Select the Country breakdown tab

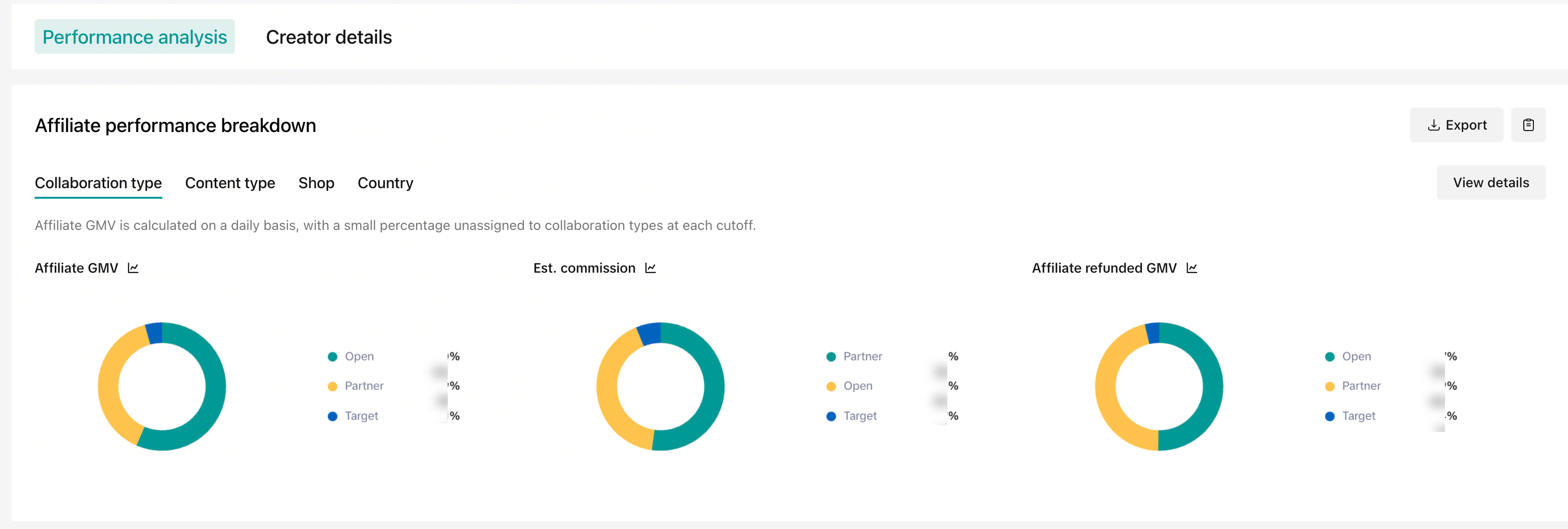(x=385, y=183)
